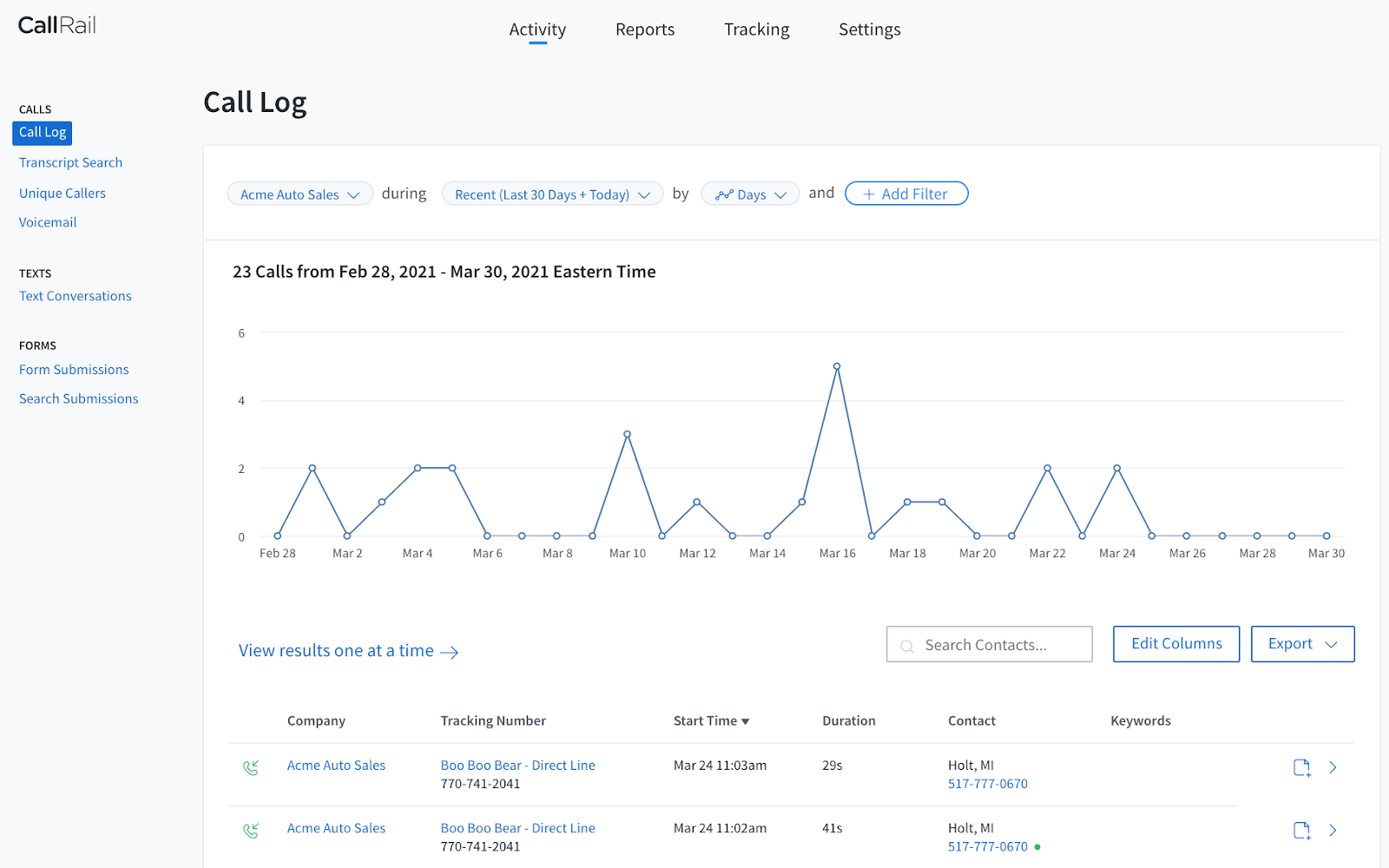
Task: Click contact number 517-777-0670 in 11:03am row
Action: [988, 784]
